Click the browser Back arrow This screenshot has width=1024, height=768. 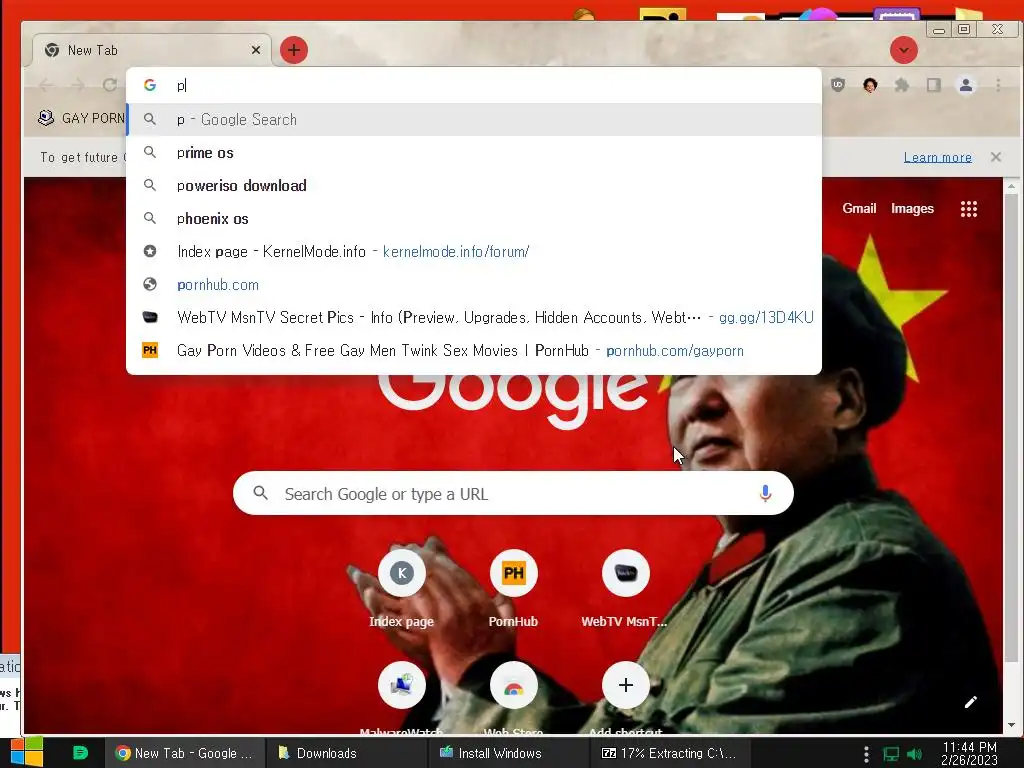click(46, 85)
